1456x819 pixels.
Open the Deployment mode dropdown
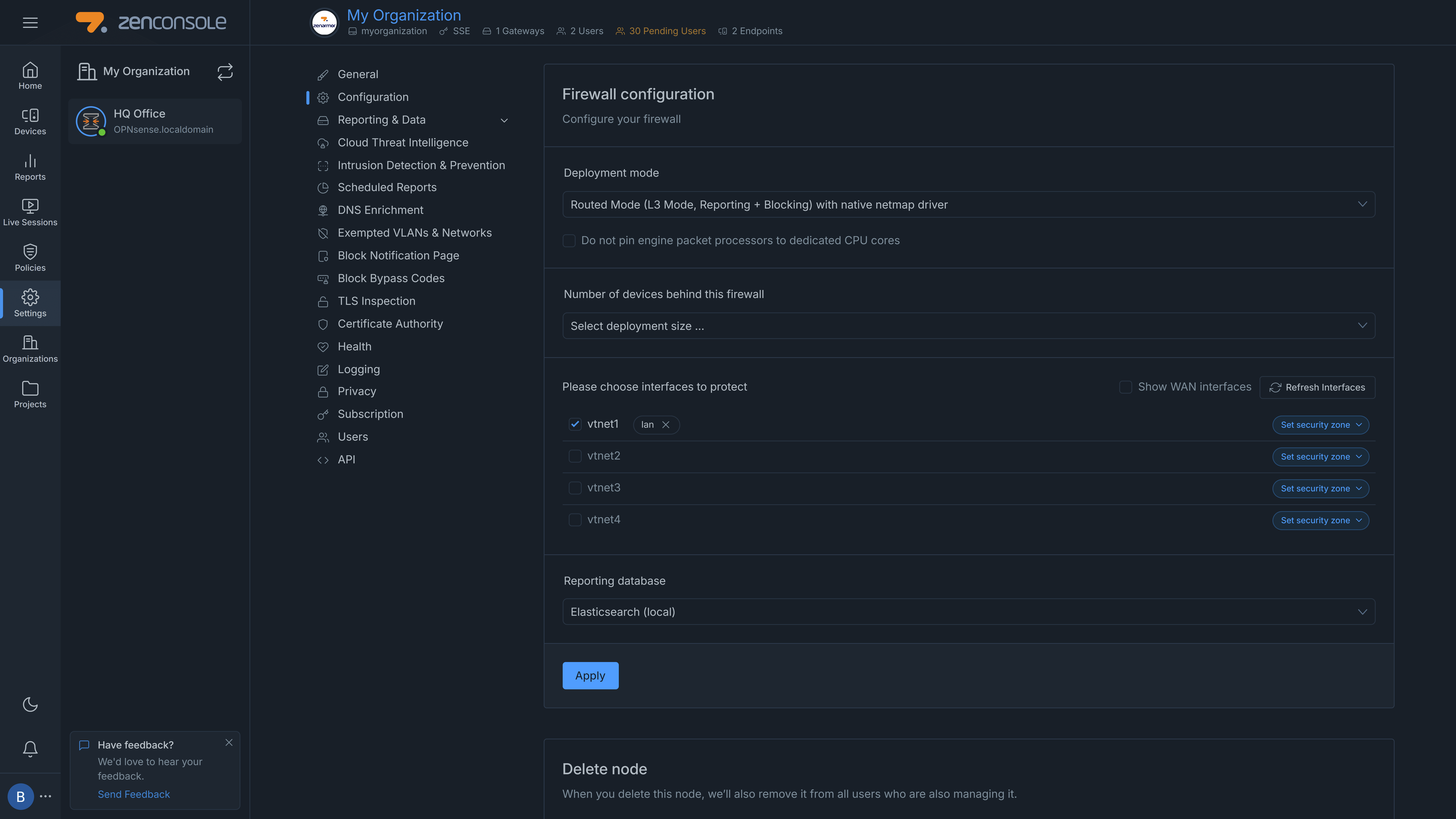pyautogui.click(x=969, y=205)
